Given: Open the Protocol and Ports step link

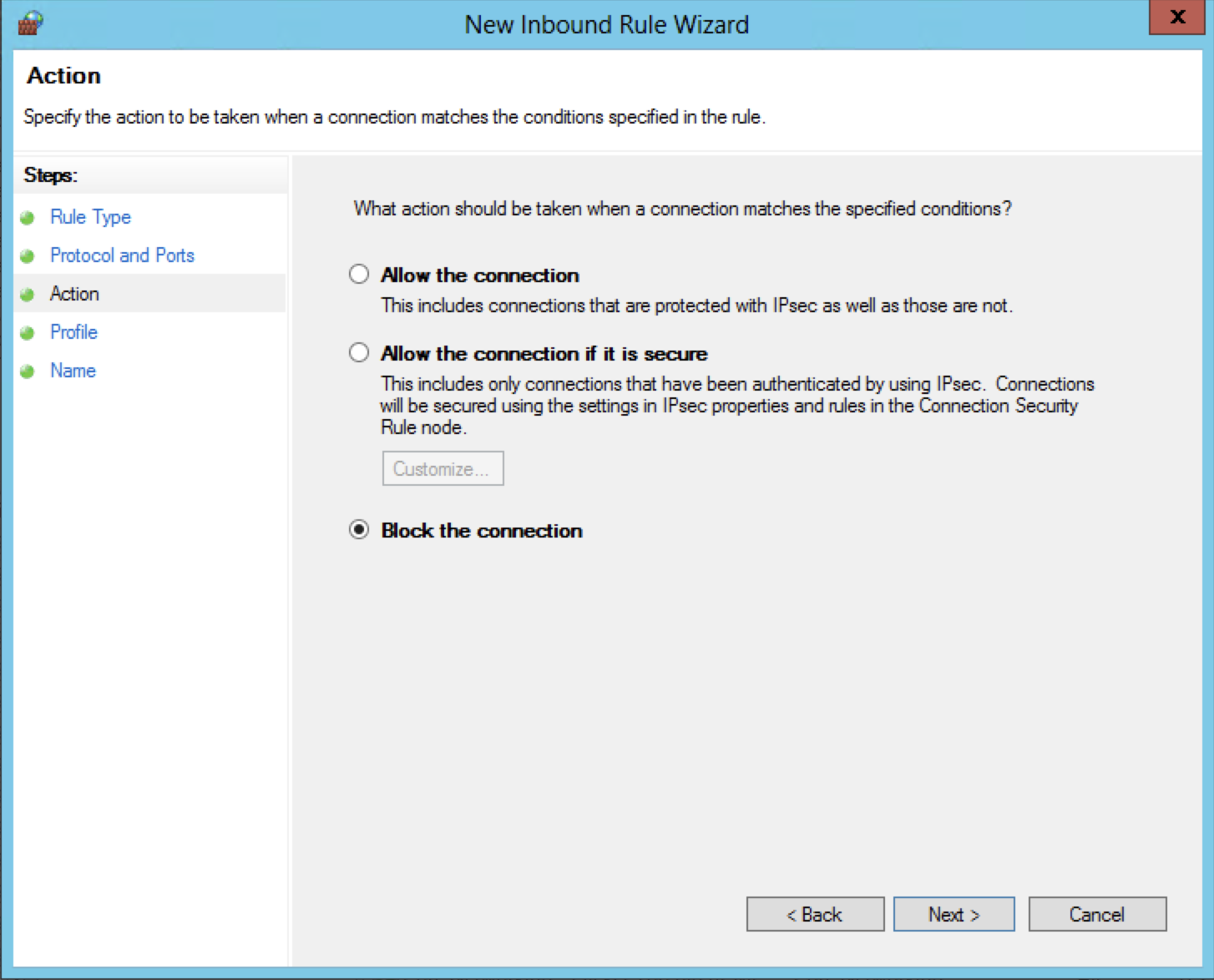Looking at the screenshot, I should click(122, 255).
